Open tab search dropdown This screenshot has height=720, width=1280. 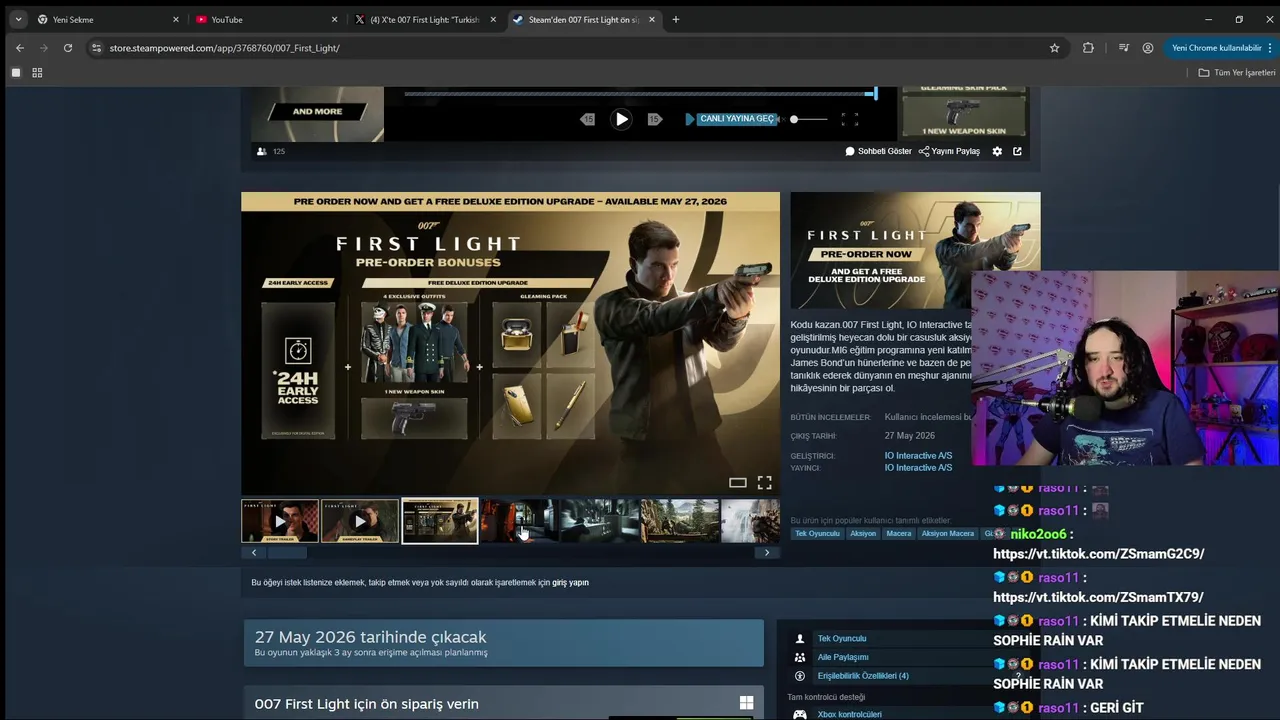coord(18,19)
